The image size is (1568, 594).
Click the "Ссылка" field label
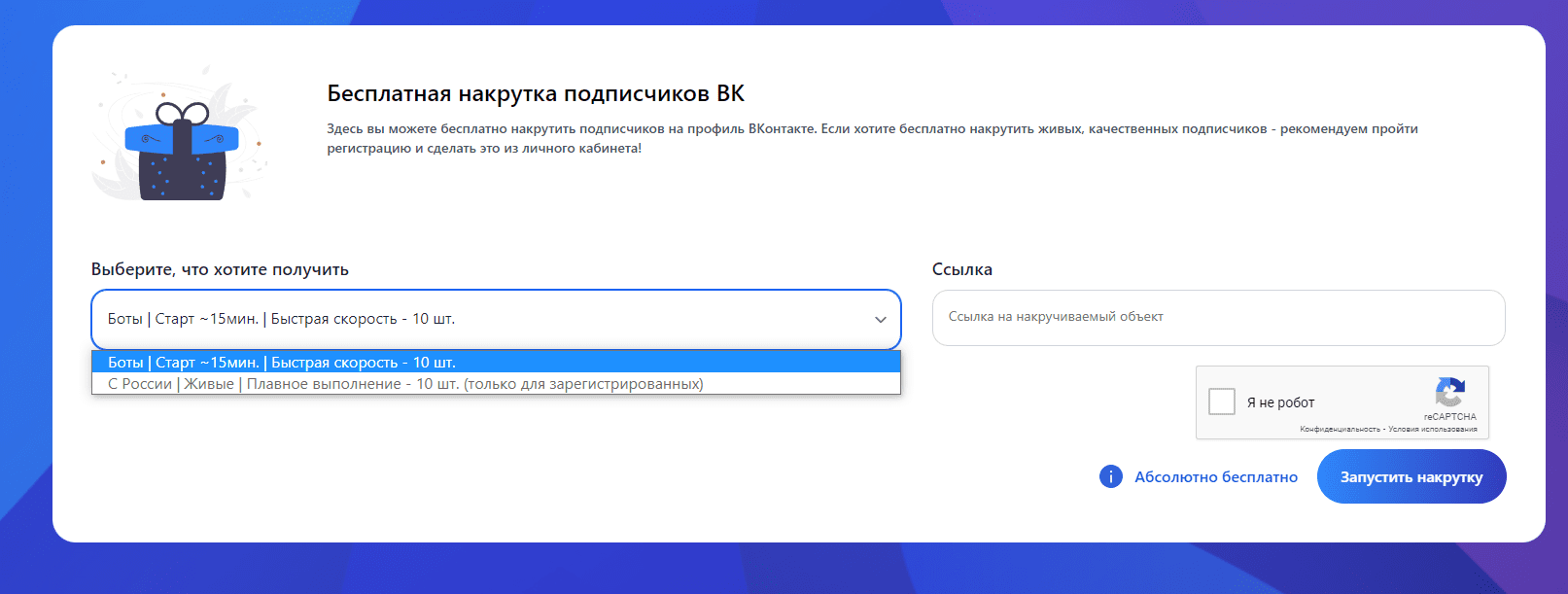[x=961, y=269]
